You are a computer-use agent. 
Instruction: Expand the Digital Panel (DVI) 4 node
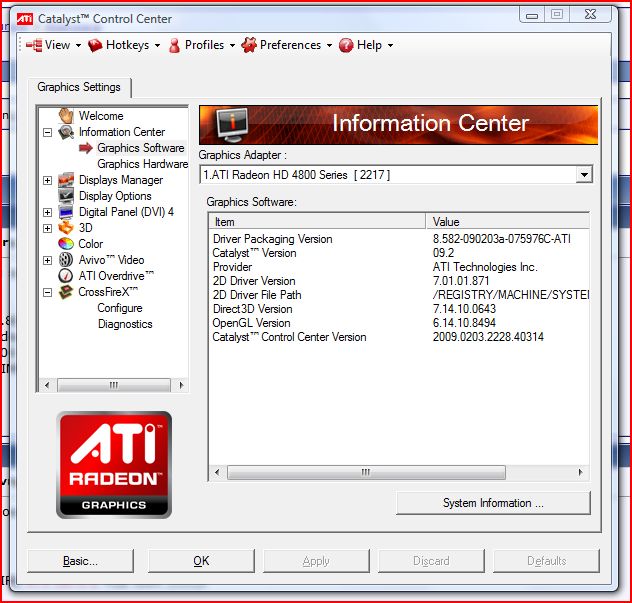click(48, 212)
